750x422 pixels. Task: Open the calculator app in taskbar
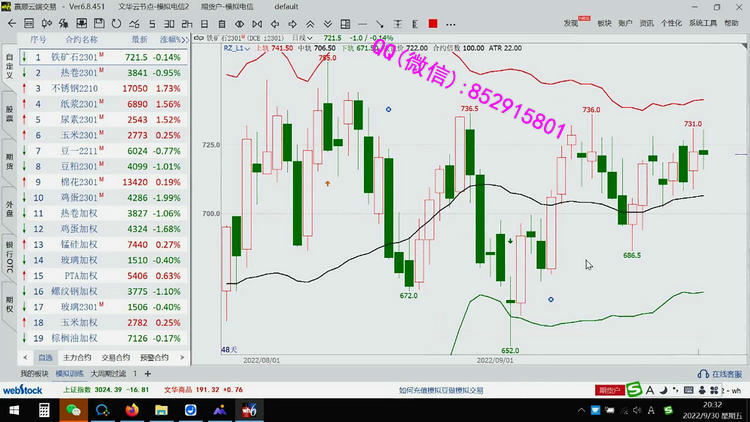(44, 409)
